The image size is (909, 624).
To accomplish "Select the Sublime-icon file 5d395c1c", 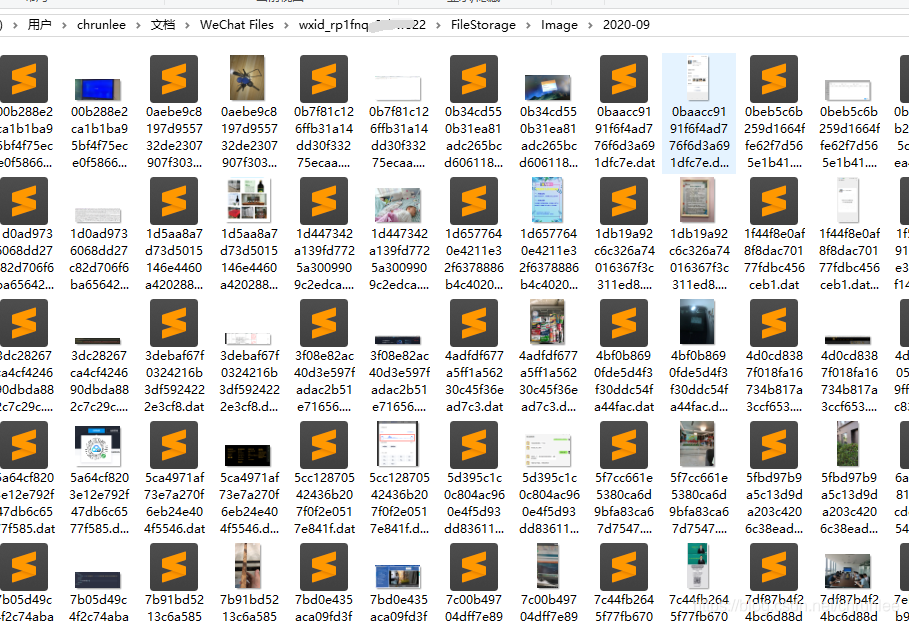I will tap(474, 445).
